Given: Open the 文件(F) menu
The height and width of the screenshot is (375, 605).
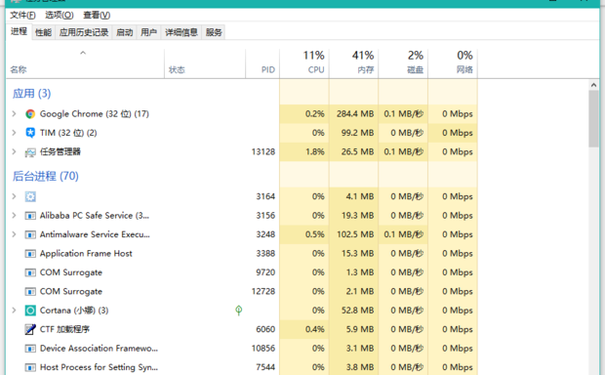Looking at the screenshot, I should (x=23, y=15).
